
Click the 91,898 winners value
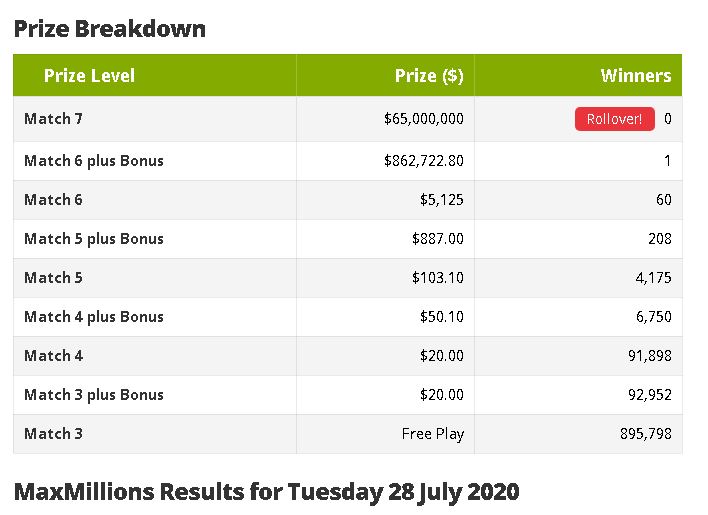click(x=650, y=356)
